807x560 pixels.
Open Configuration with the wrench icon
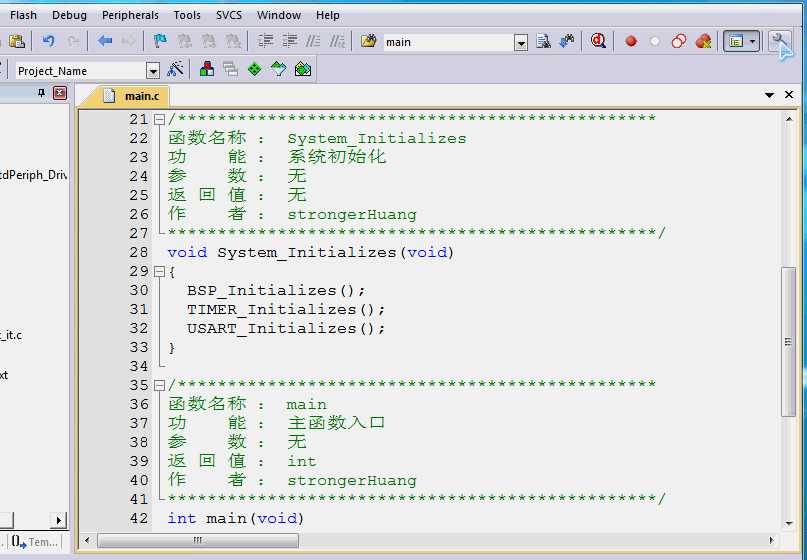(780, 41)
